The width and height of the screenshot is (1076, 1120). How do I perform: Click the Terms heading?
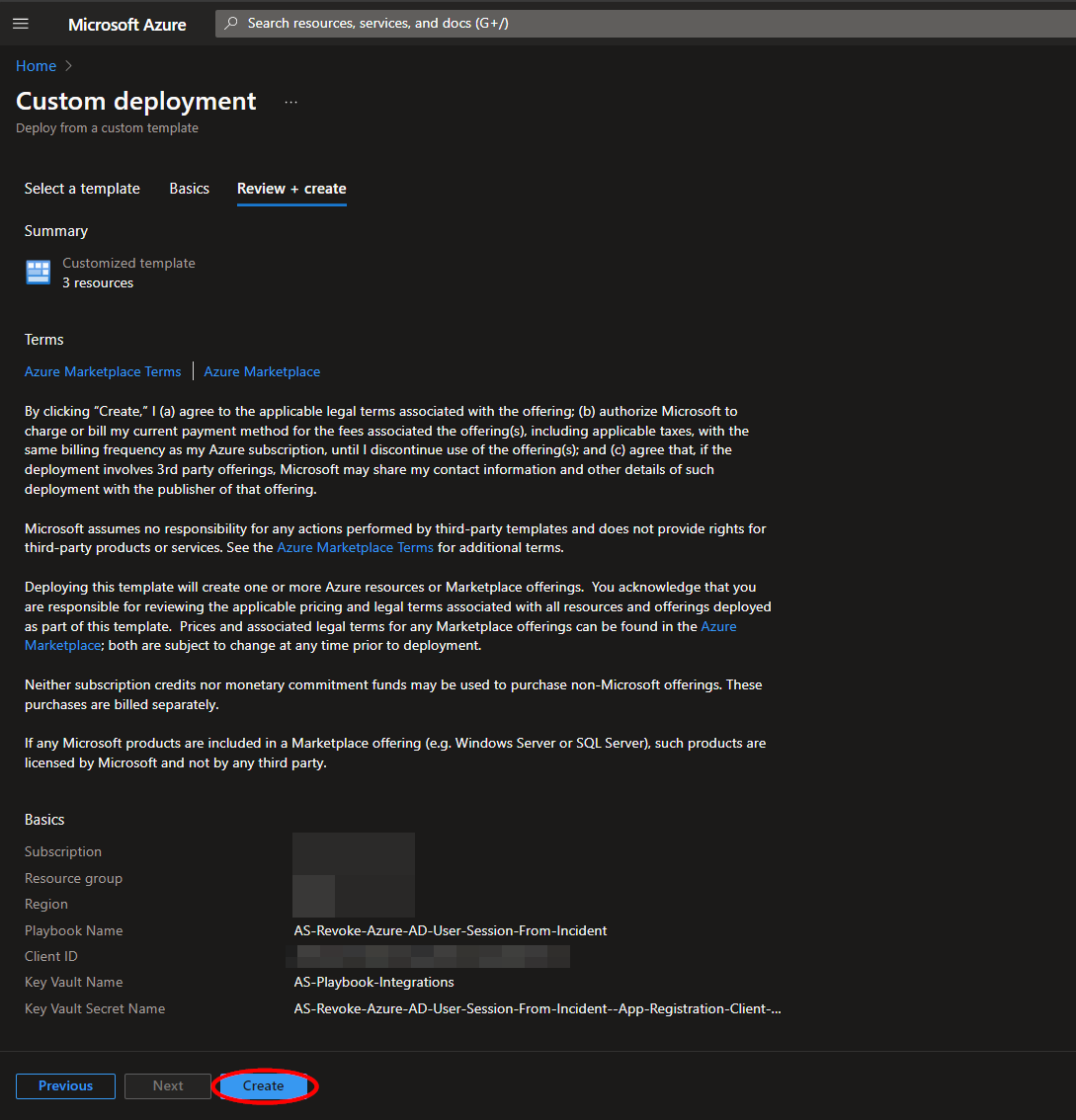[44, 340]
